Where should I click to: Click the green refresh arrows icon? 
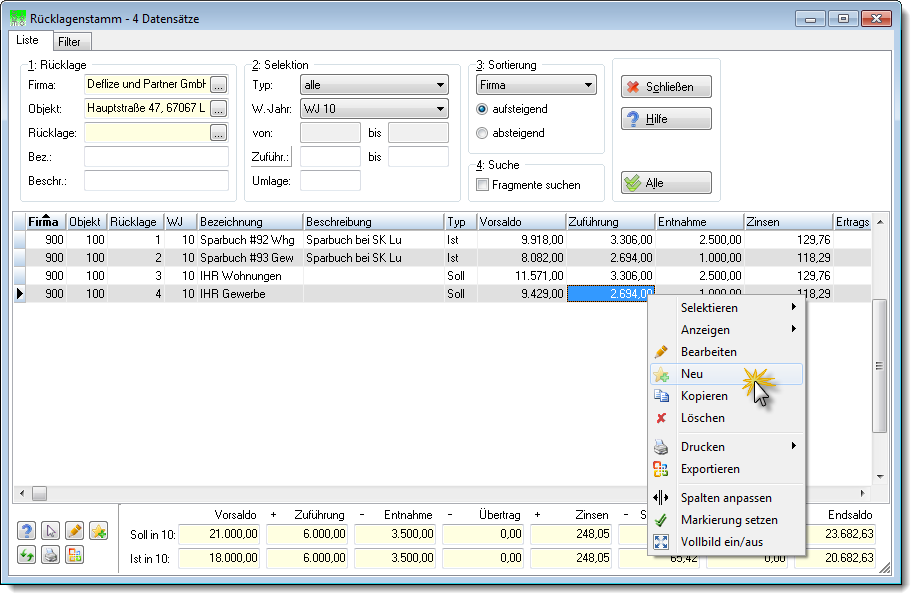point(27,554)
